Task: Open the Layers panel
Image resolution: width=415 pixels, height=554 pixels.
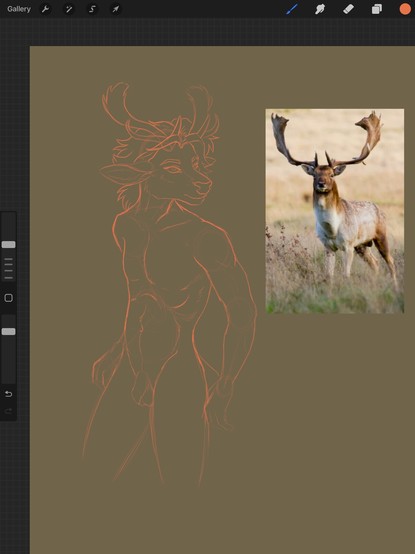Action: click(x=377, y=9)
